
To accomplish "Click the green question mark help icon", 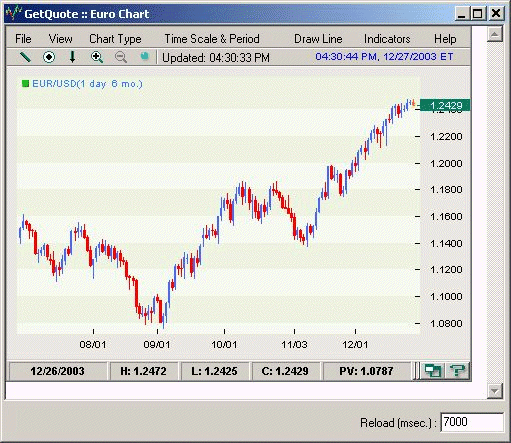I will coord(457,371).
